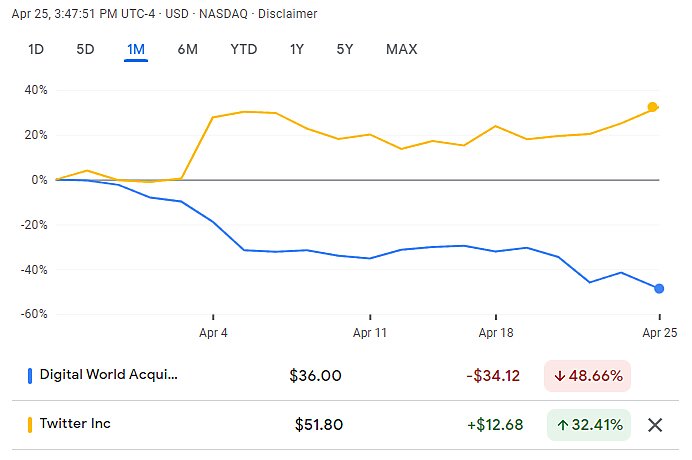Remove Twitter Inc comparison with X icon
This screenshot has width=692, height=460.
(655, 425)
